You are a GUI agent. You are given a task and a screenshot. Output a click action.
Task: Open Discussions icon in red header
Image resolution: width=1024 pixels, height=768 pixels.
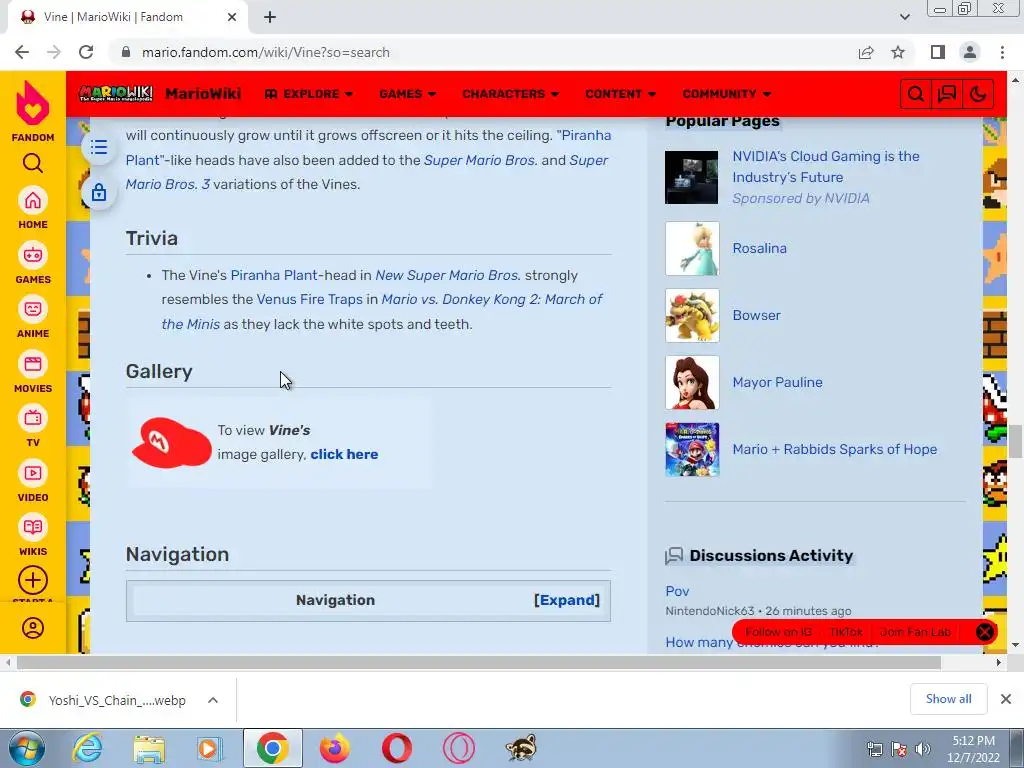click(x=947, y=94)
